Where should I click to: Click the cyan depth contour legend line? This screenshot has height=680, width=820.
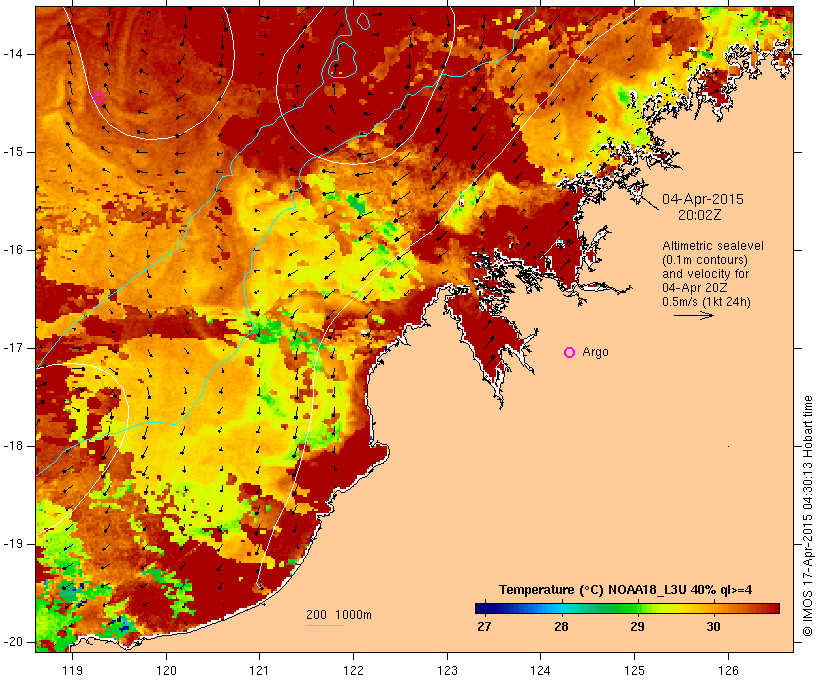pos(325,625)
